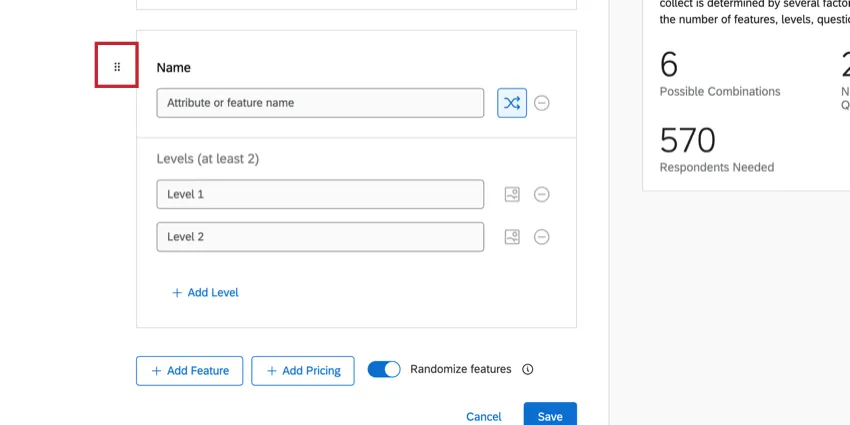This screenshot has height=425, width=850.
Task: Focus the Level 2 text field
Action: pyautogui.click(x=320, y=237)
